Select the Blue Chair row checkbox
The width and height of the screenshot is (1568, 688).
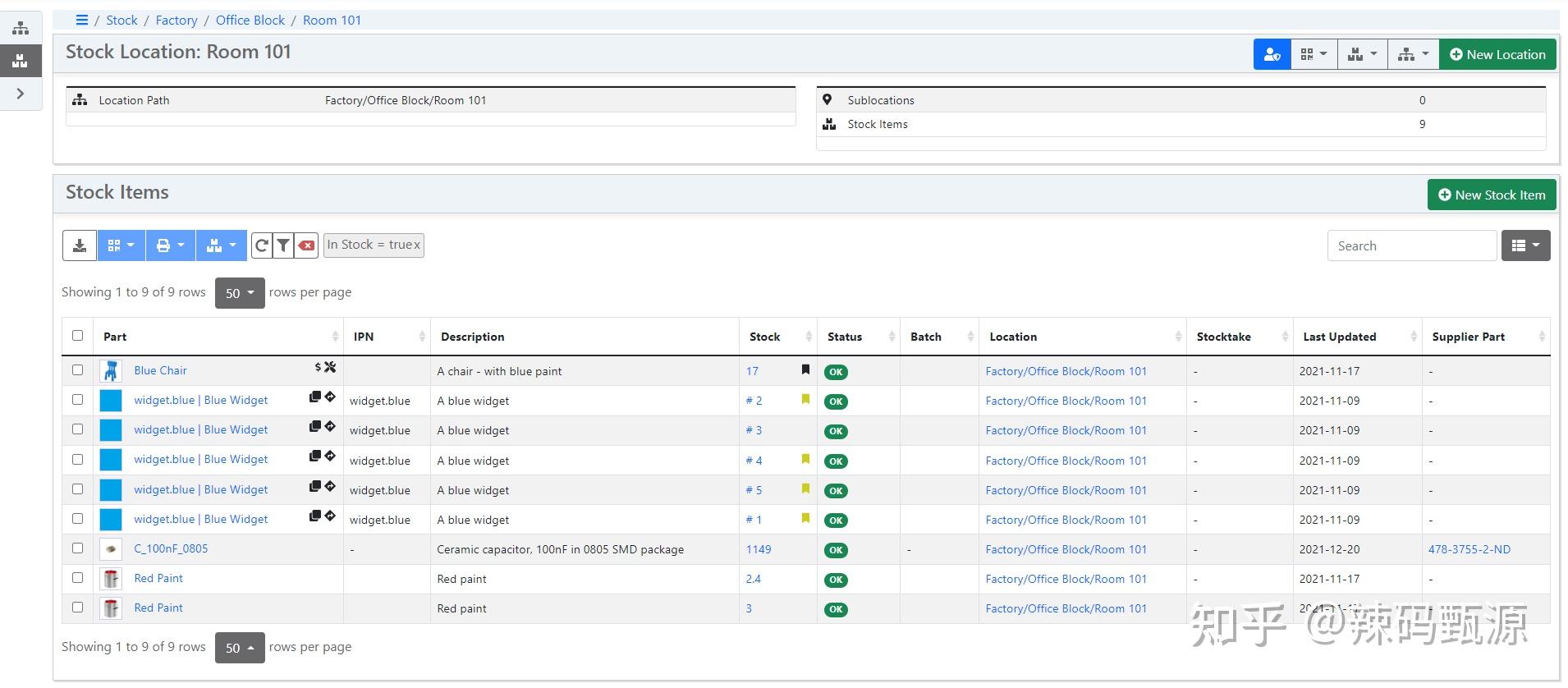pyautogui.click(x=78, y=370)
